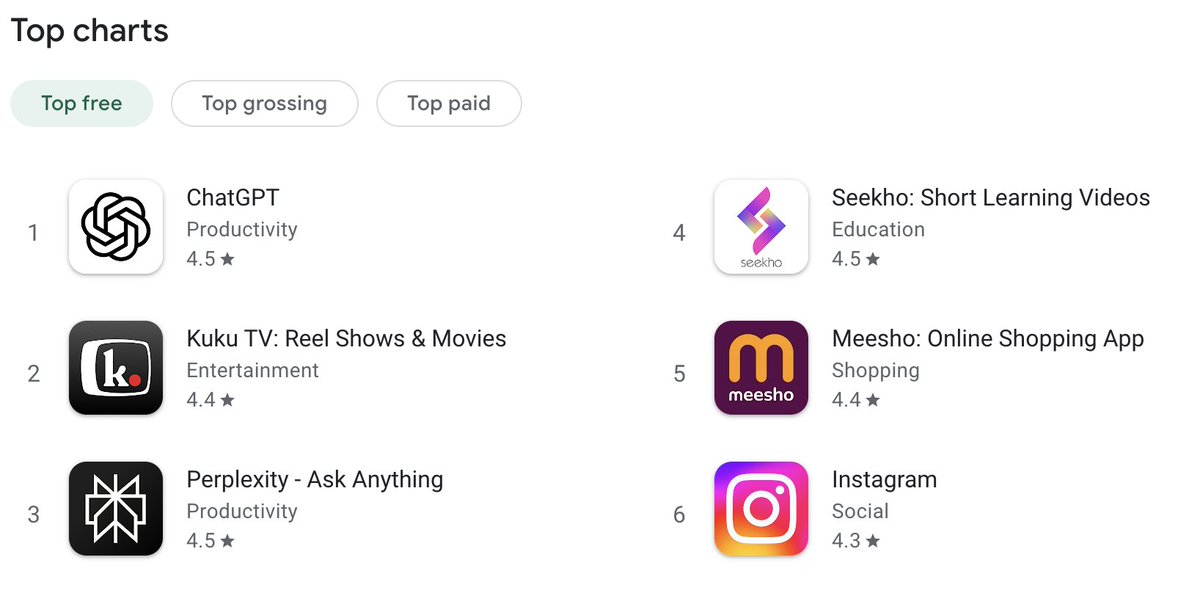Click Instagram's 4.3 star rating
This screenshot has width=1200, height=593.
tap(856, 541)
